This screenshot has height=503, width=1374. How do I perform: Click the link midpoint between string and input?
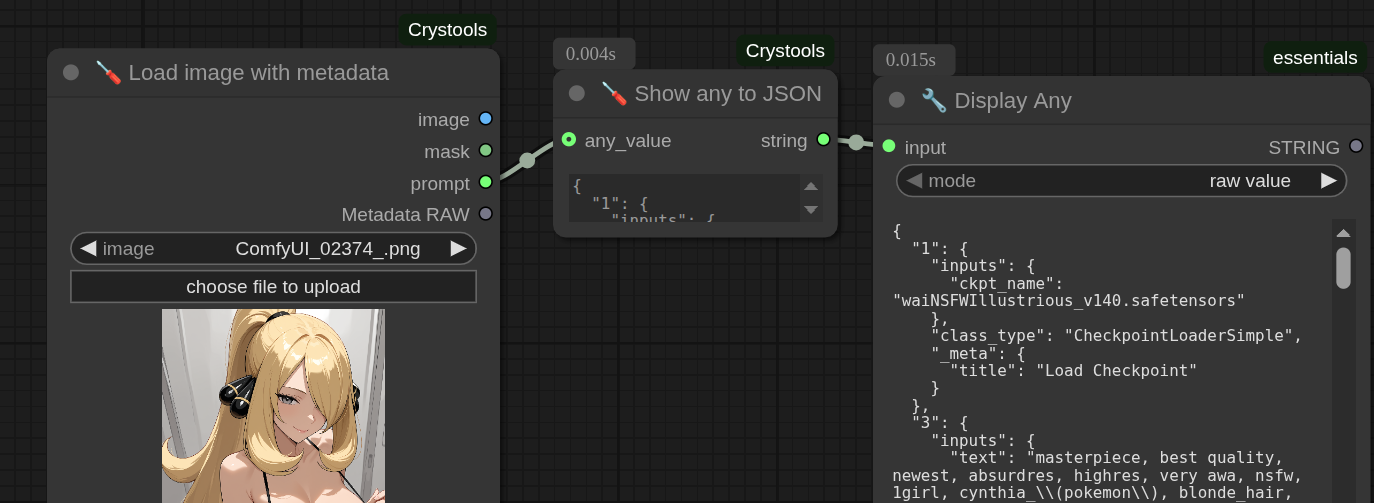[856, 143]
